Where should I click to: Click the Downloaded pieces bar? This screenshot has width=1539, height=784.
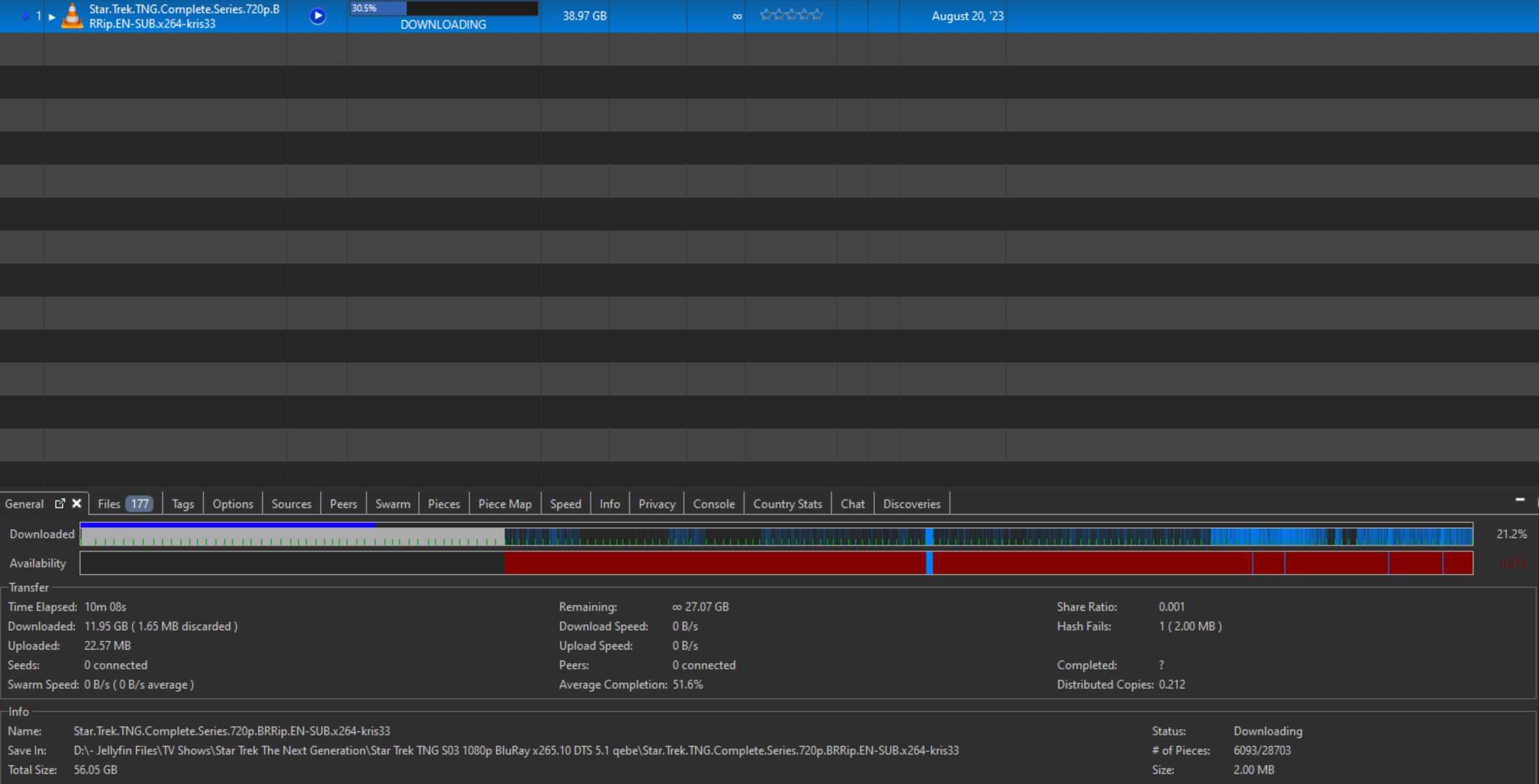777,534
